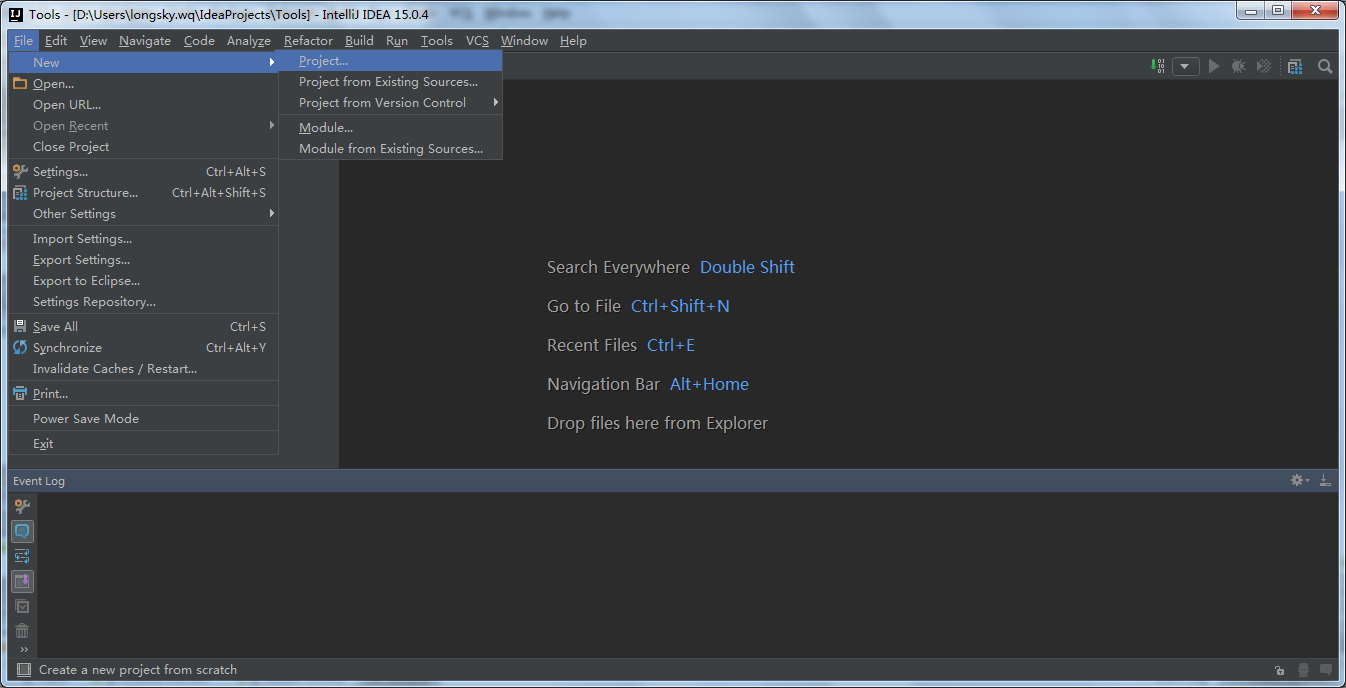Open the Window menu
Screen dimensions: 1346x688
[x=524, y=41]
